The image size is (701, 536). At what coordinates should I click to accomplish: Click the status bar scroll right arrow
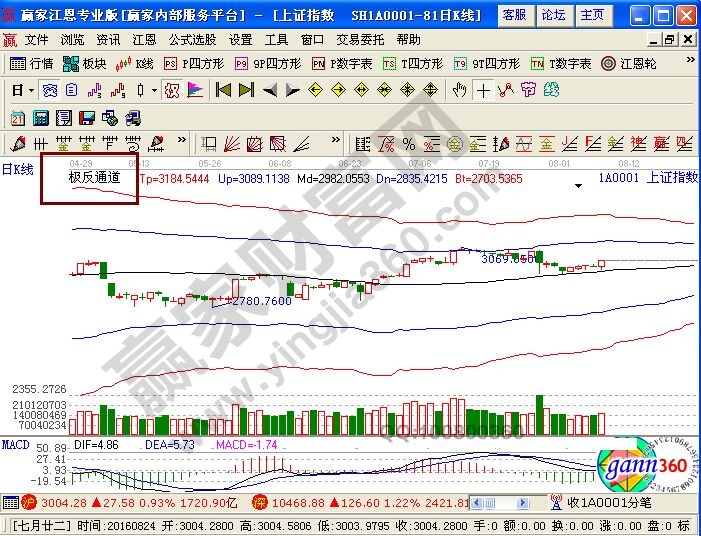click(522, 503)
